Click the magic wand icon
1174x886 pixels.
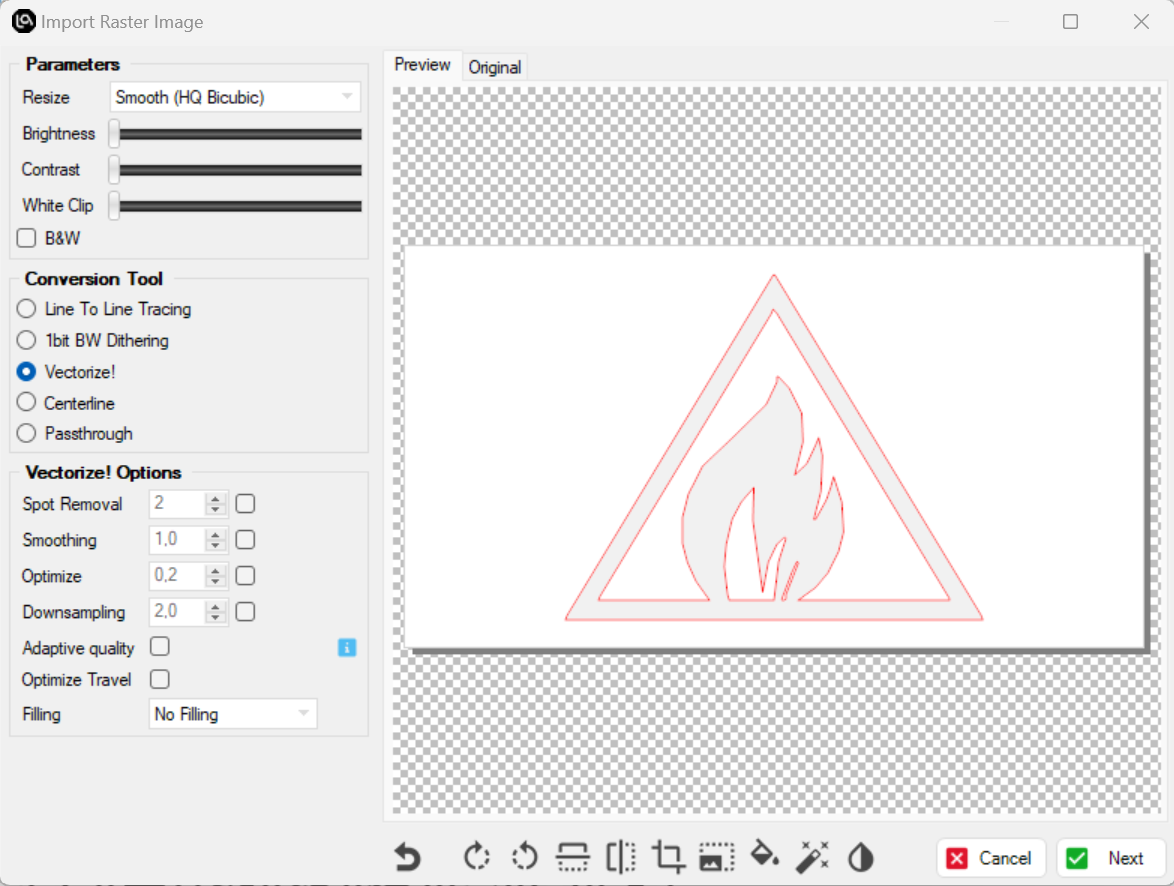tap(812, 857)
